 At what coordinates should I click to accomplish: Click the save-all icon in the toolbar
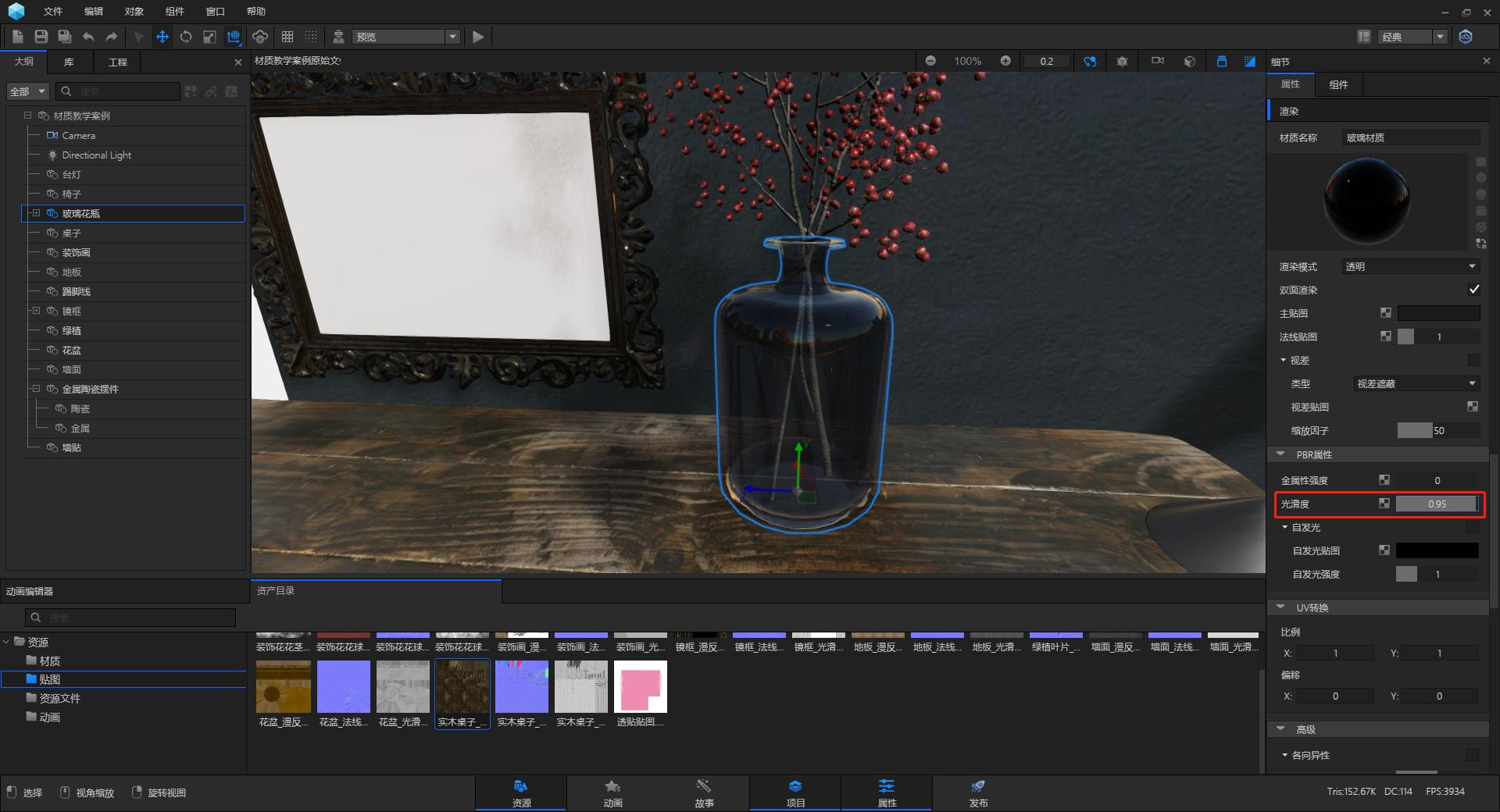click(65, 37)
